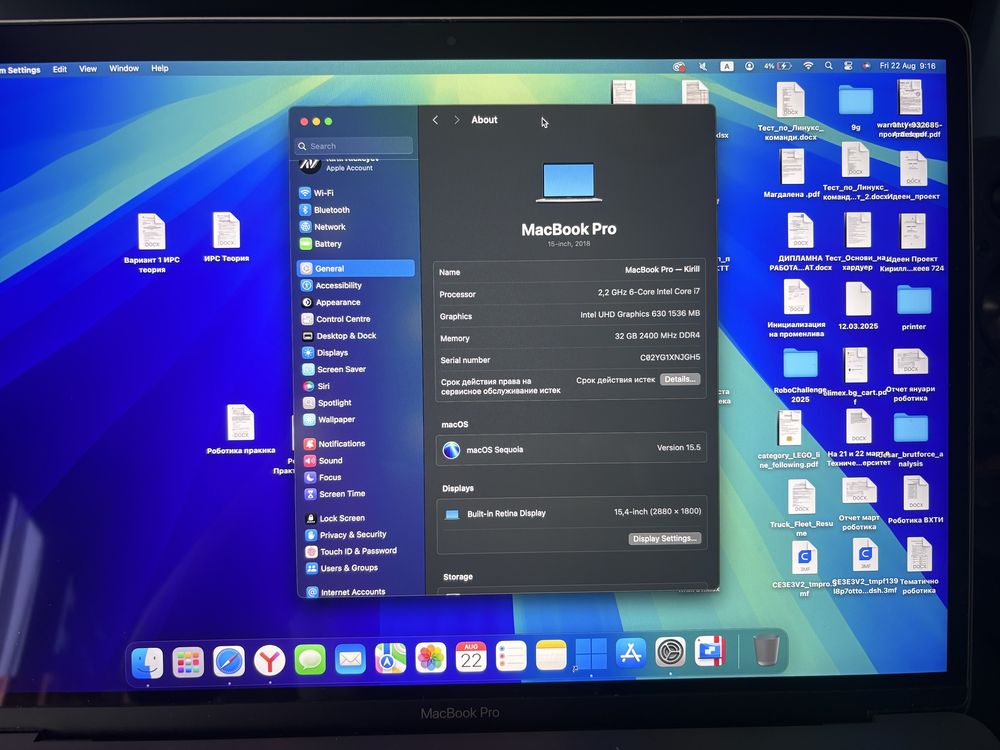Open Photos app from the Dock
The height and width of the screenshot is (750, 1000).
430,658
